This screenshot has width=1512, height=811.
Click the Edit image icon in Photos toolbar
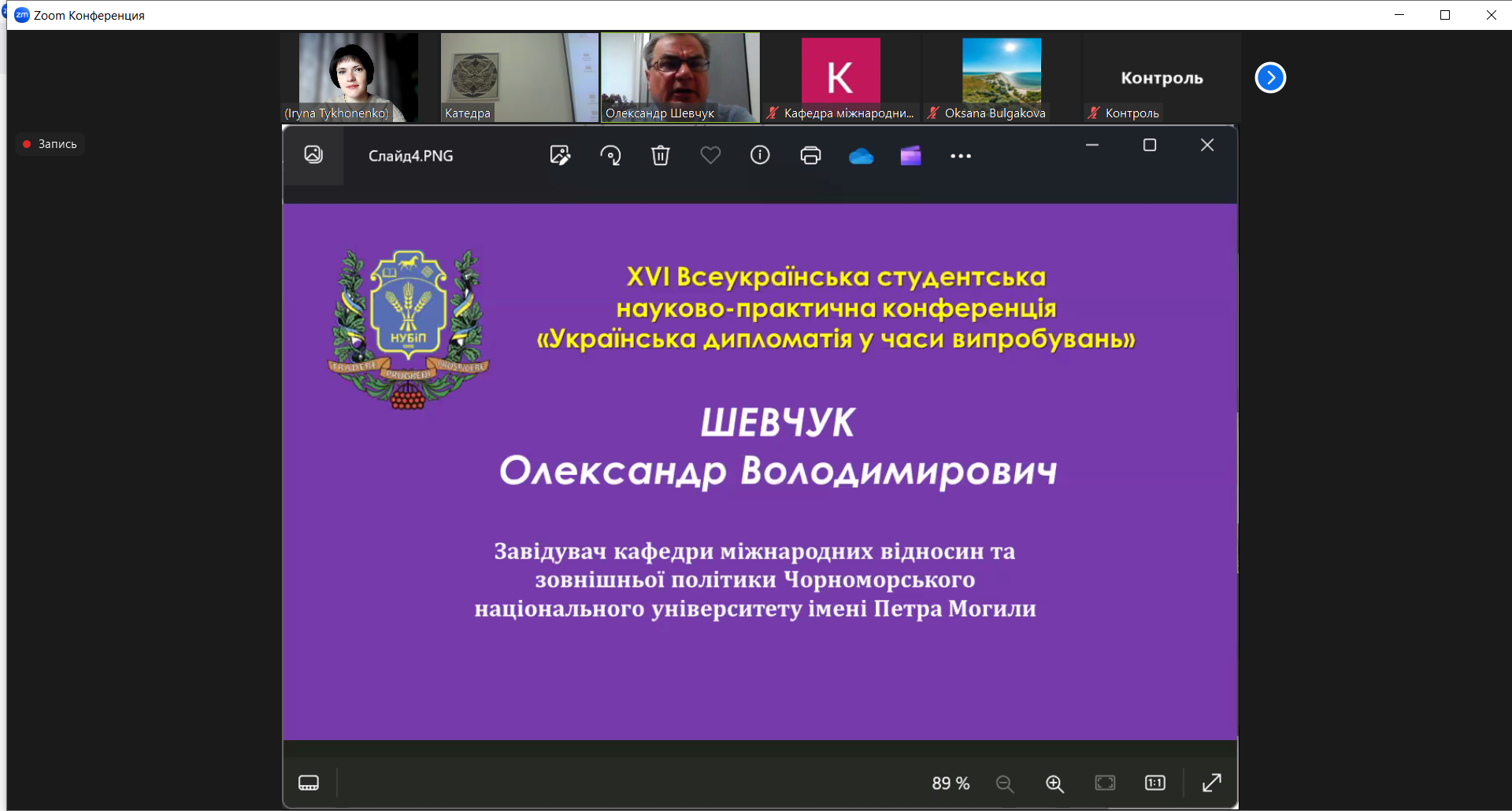click(560, 155)
